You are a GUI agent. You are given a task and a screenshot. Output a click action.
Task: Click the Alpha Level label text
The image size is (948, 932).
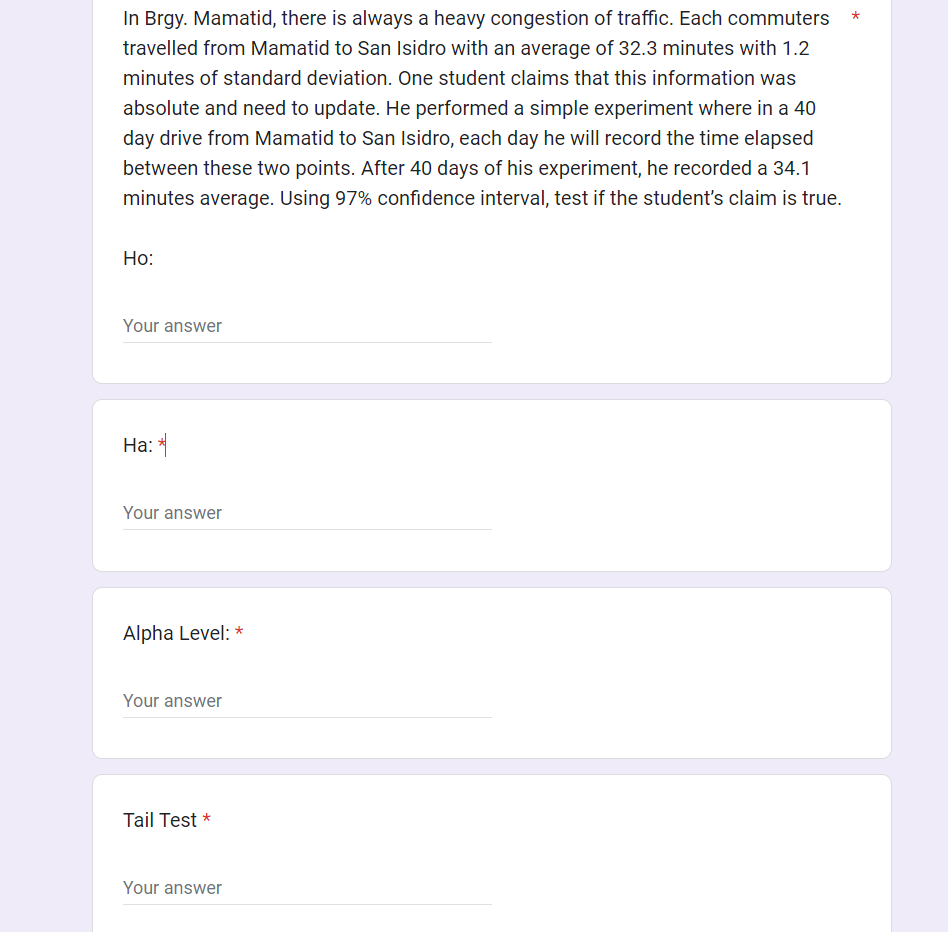(x=176, y=632)
